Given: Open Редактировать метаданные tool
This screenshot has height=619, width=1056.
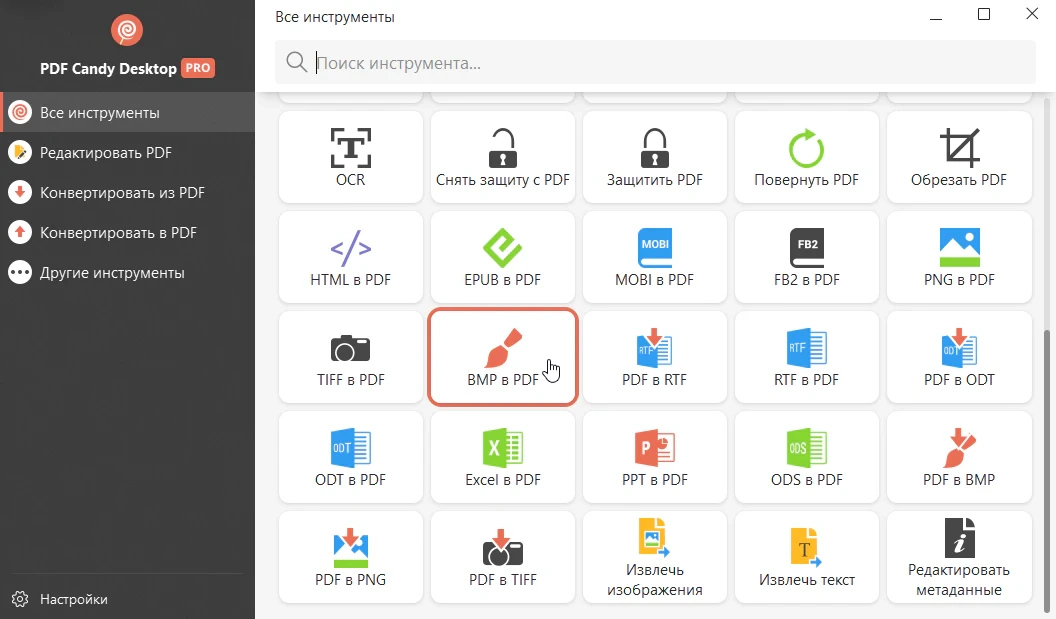Looking at the screenshot, I should point(959,557).
